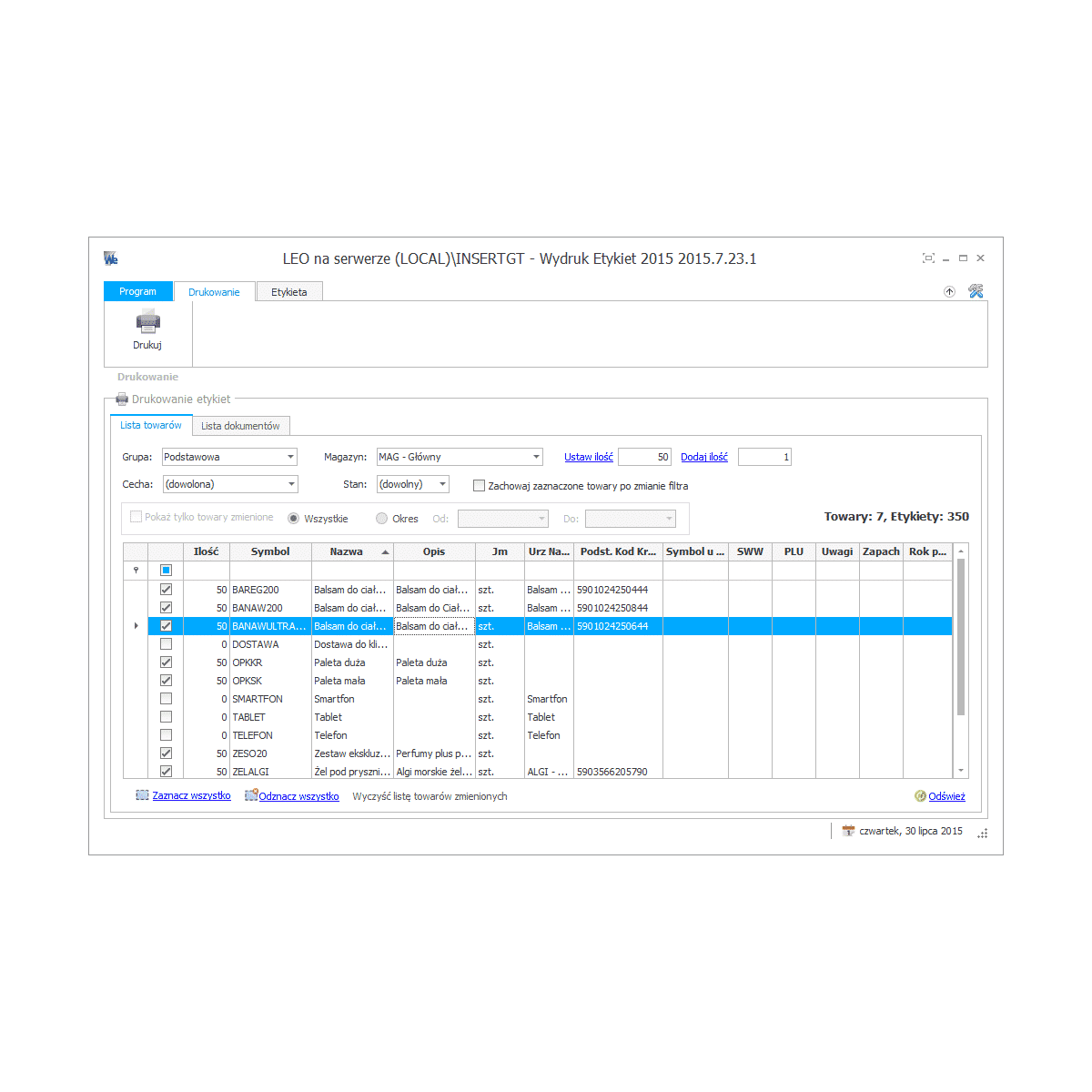This screenshot has height=1092, width=1092.
Task: Check the DOSTAWA row checkbox
Action: click(166, 644)
